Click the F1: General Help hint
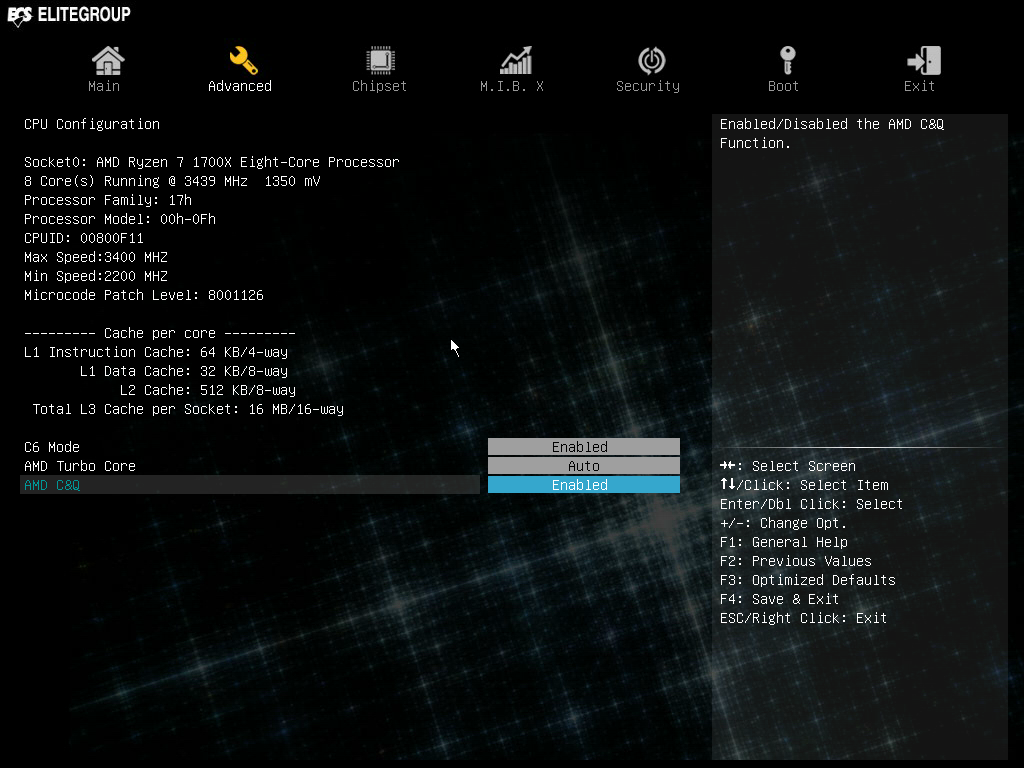The image size is (1024, 768). point(784,542)
